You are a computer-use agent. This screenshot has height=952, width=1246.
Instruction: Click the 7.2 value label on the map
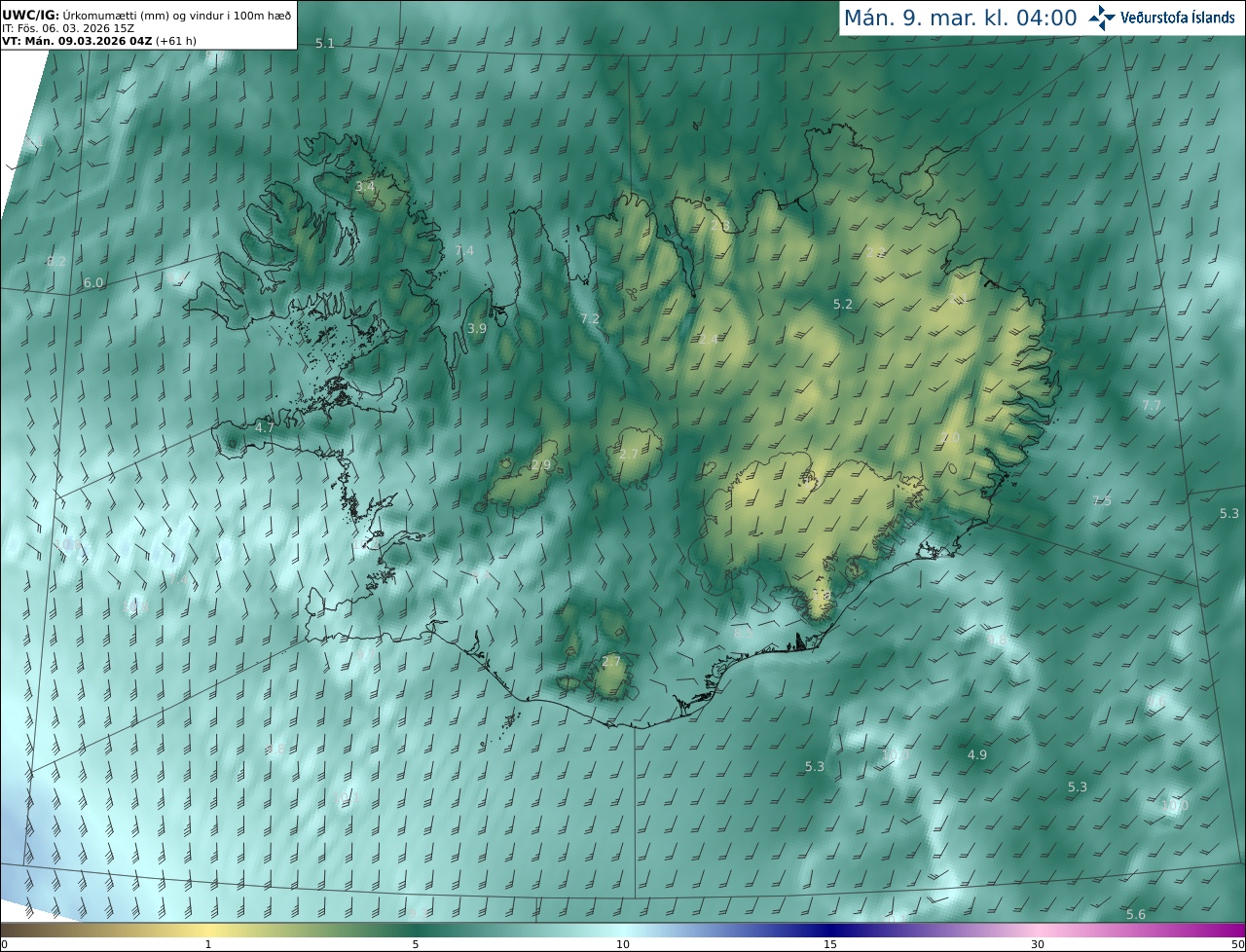590,319
